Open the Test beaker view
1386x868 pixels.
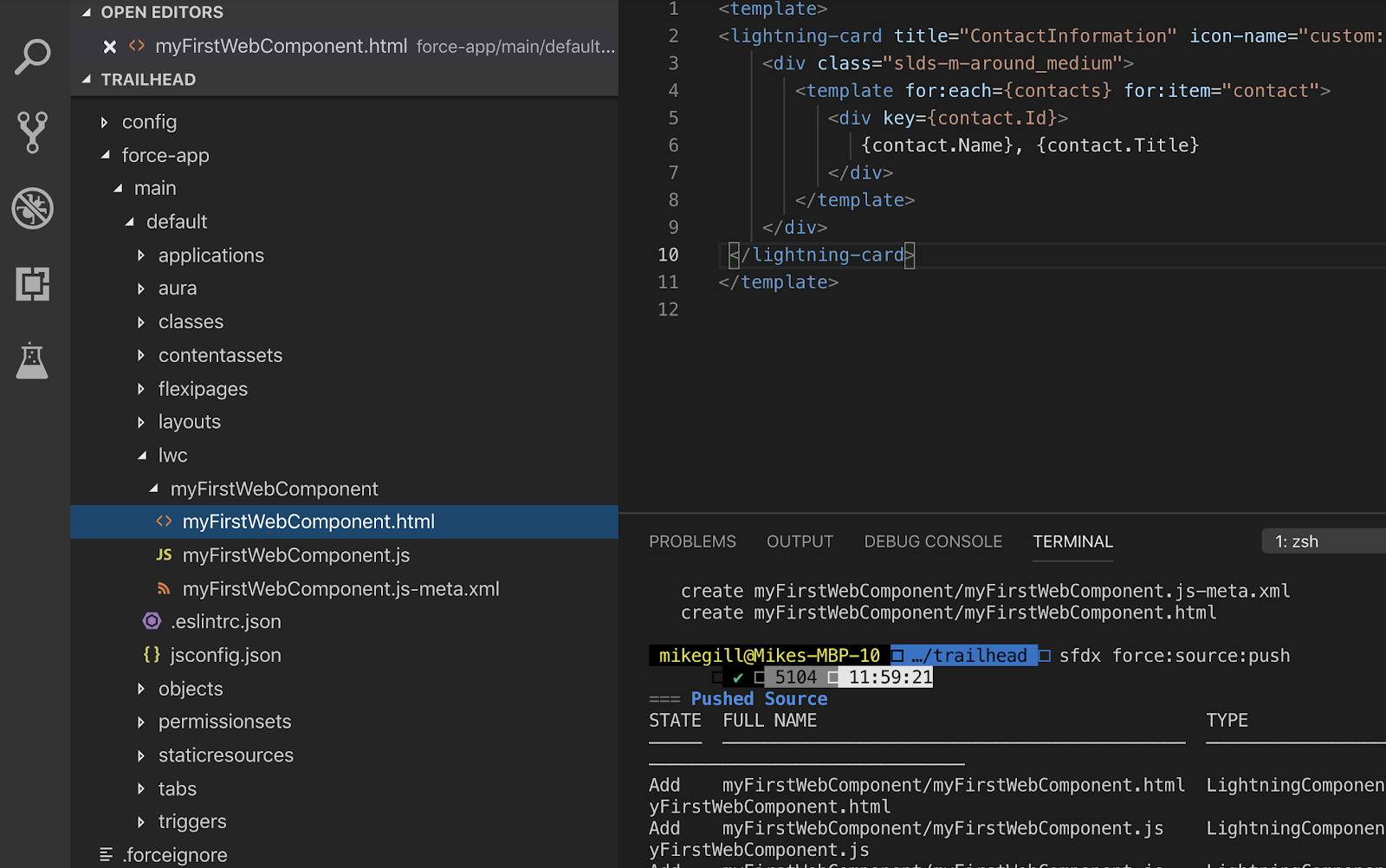32,361
